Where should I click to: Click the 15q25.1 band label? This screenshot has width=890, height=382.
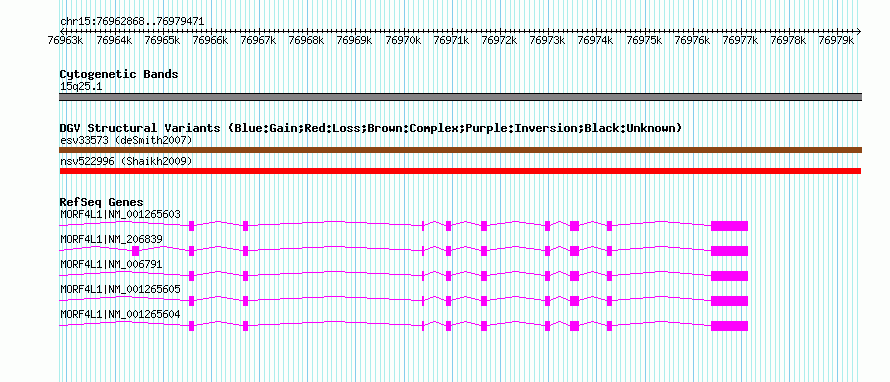point(81,87)
